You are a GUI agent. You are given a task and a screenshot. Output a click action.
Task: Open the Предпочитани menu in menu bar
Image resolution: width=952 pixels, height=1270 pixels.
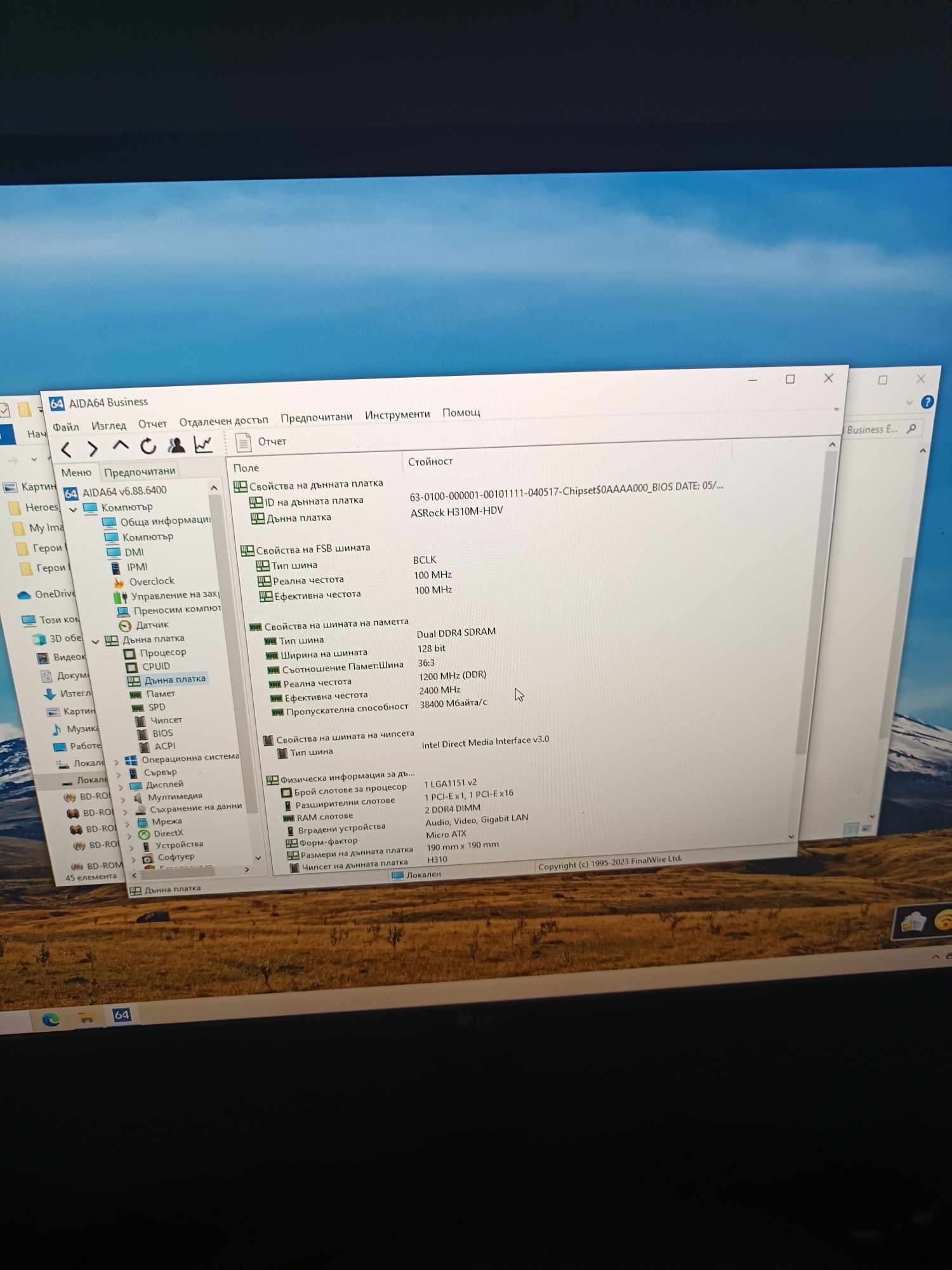(316, 417)
